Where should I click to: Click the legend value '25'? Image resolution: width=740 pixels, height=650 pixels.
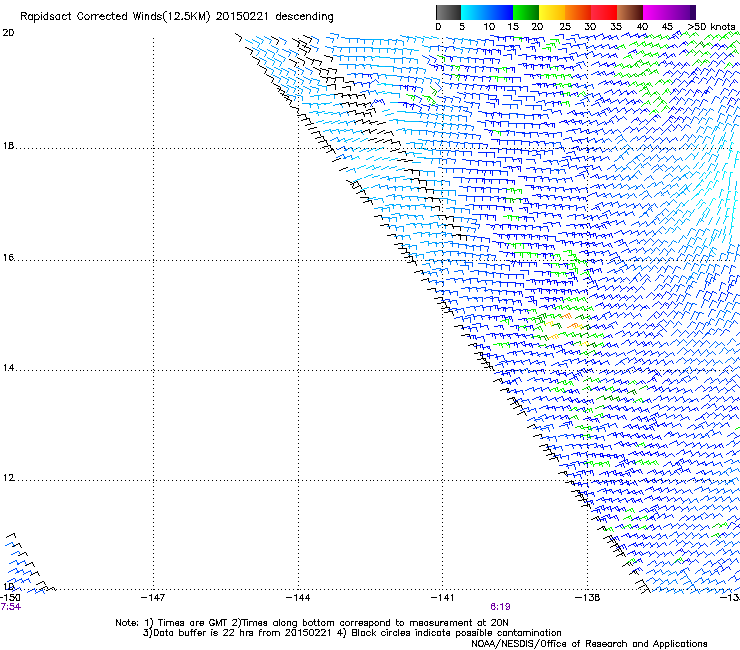[x=565, y=27]
